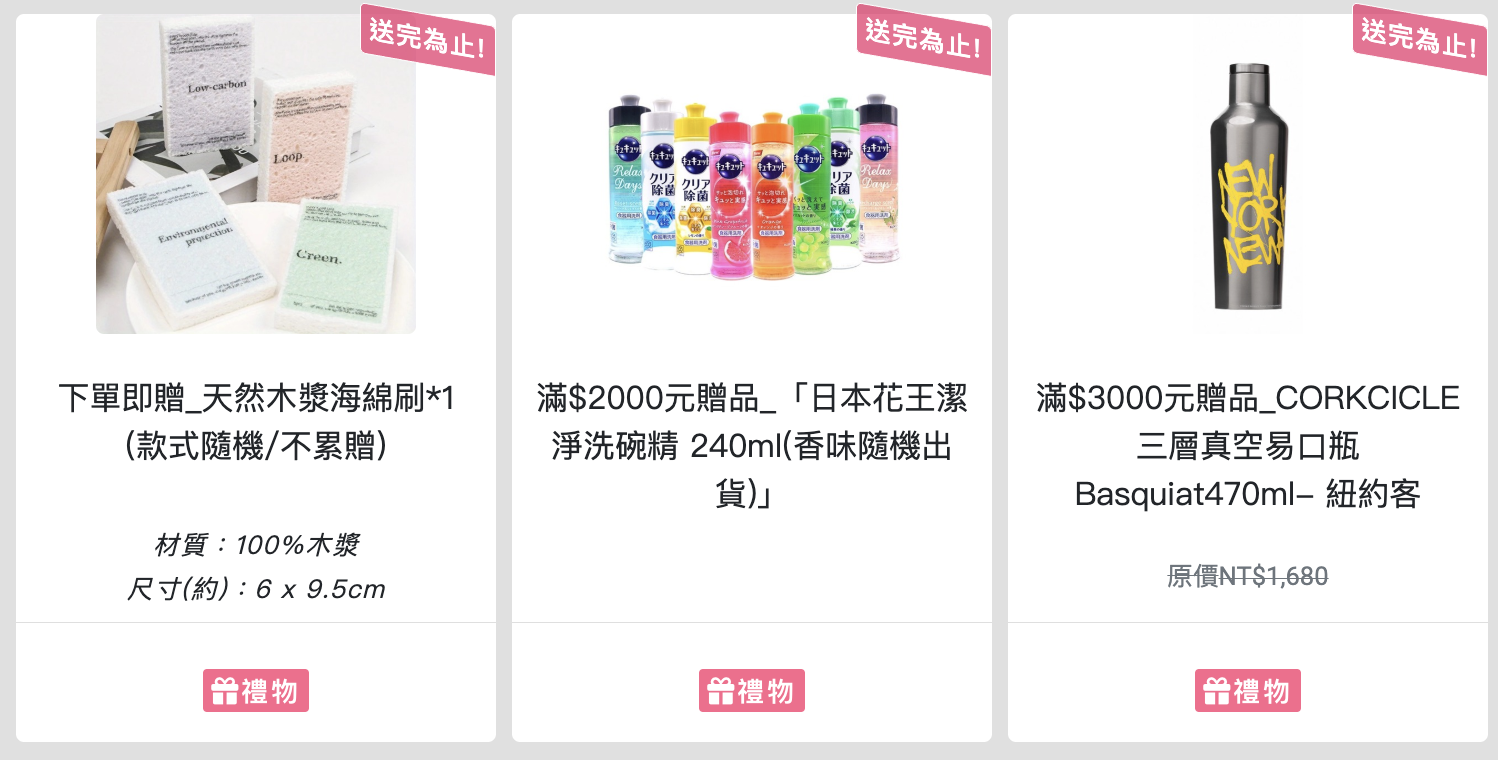
Task: Click the 禮物 label under sponge card
Action: click(x=256, y=691)
